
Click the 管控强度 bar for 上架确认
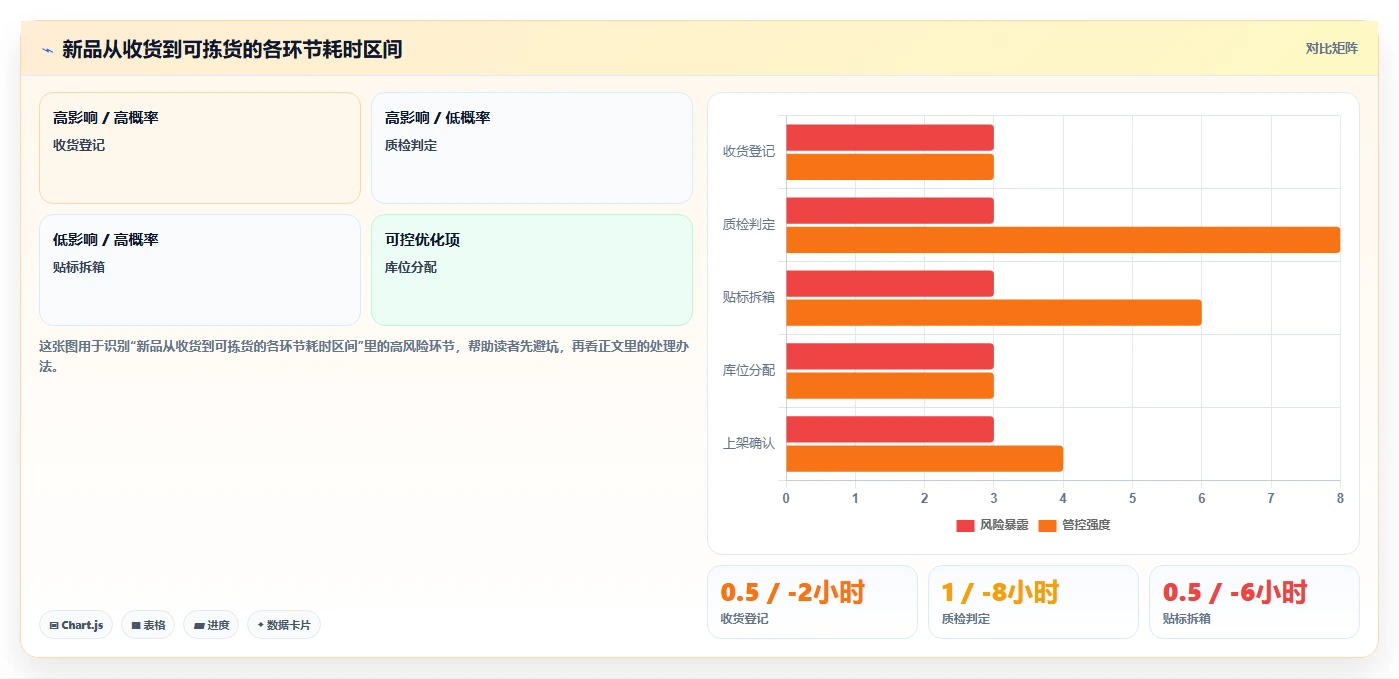[924, 459]
